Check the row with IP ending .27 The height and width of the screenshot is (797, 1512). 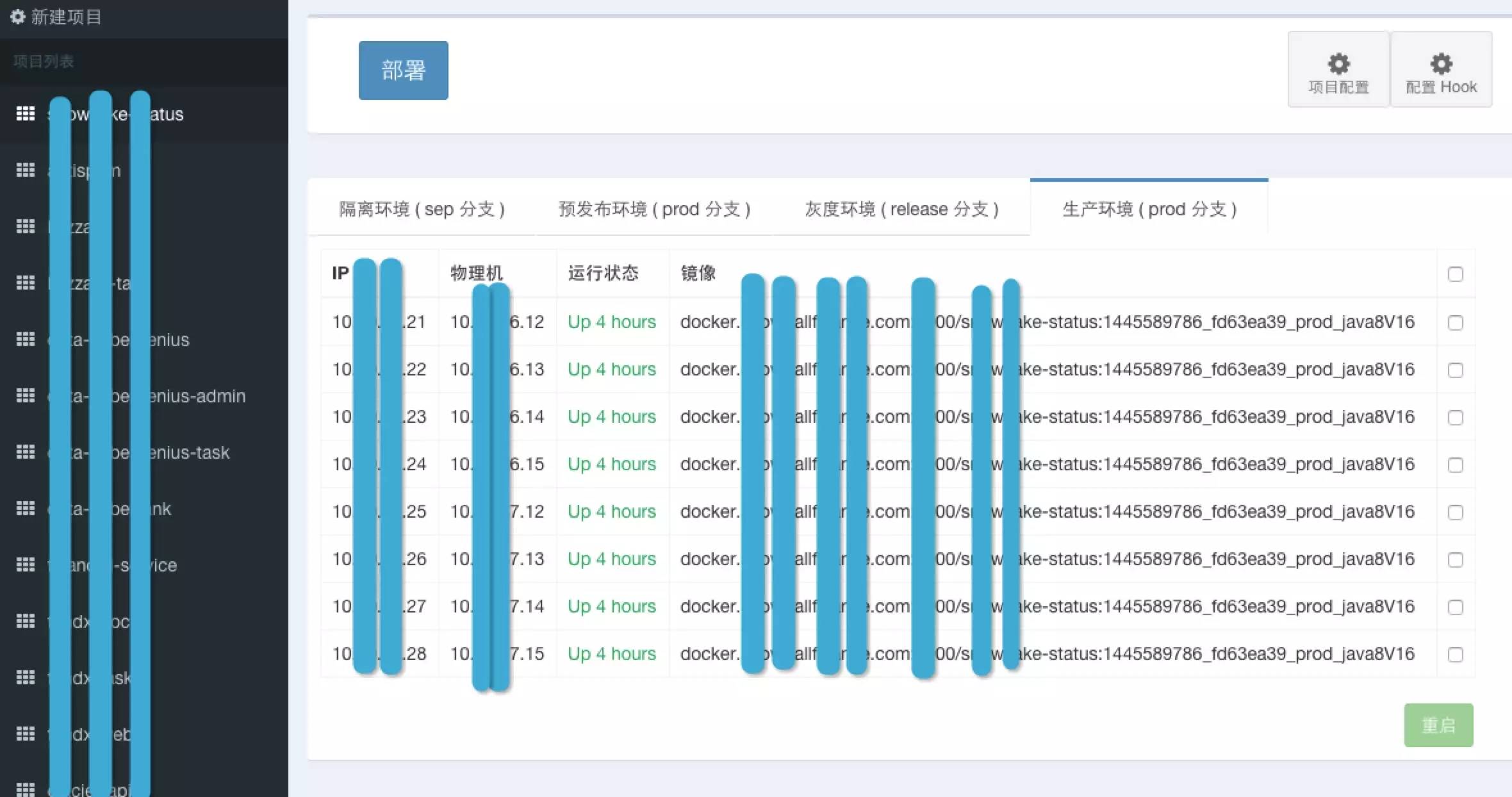tap(1456, 607)
